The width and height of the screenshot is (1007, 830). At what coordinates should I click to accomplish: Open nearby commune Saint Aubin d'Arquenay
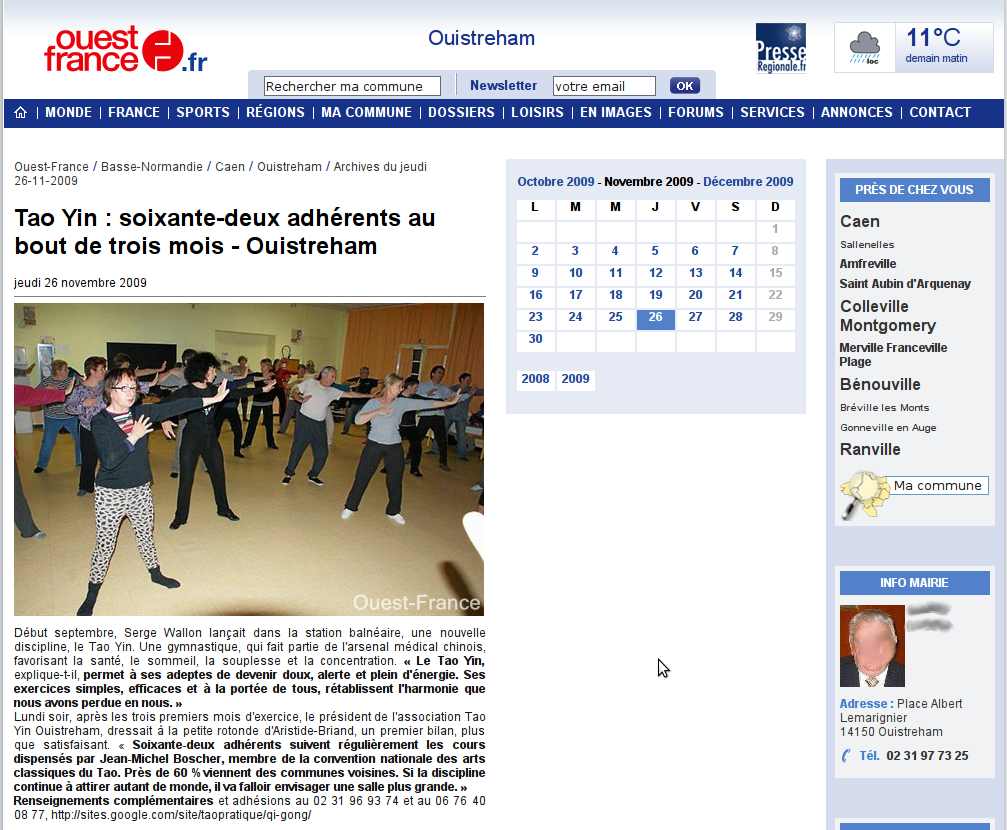click(905, 284)
